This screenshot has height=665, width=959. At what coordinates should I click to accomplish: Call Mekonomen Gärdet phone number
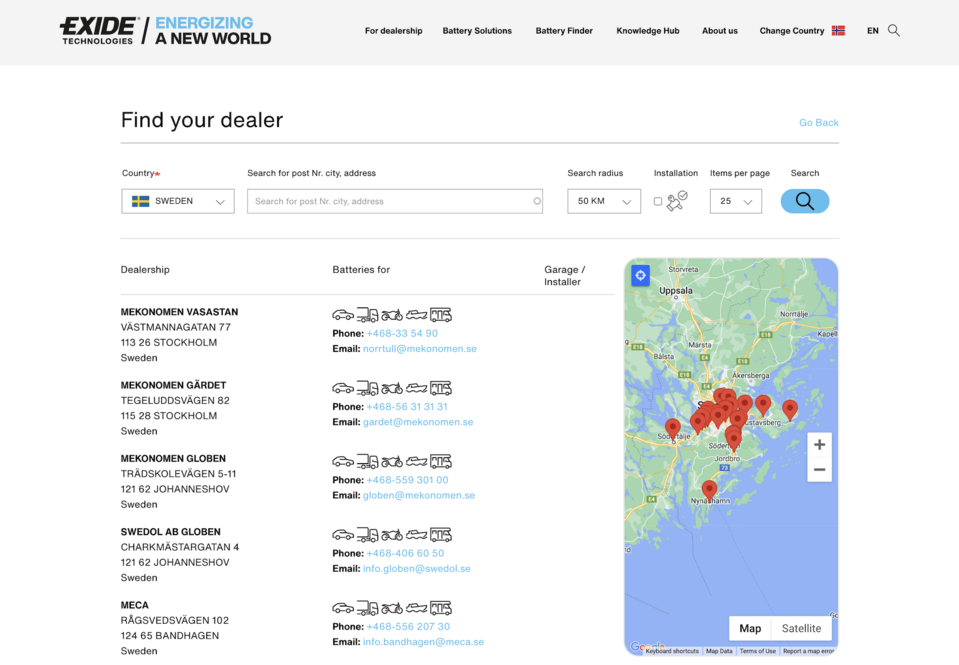pyautogui.click(x=407, y=407)
